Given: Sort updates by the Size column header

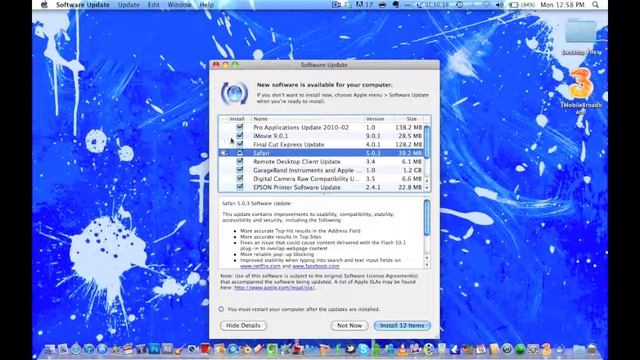Looking at the screenshot, I should tap(408, 119).
